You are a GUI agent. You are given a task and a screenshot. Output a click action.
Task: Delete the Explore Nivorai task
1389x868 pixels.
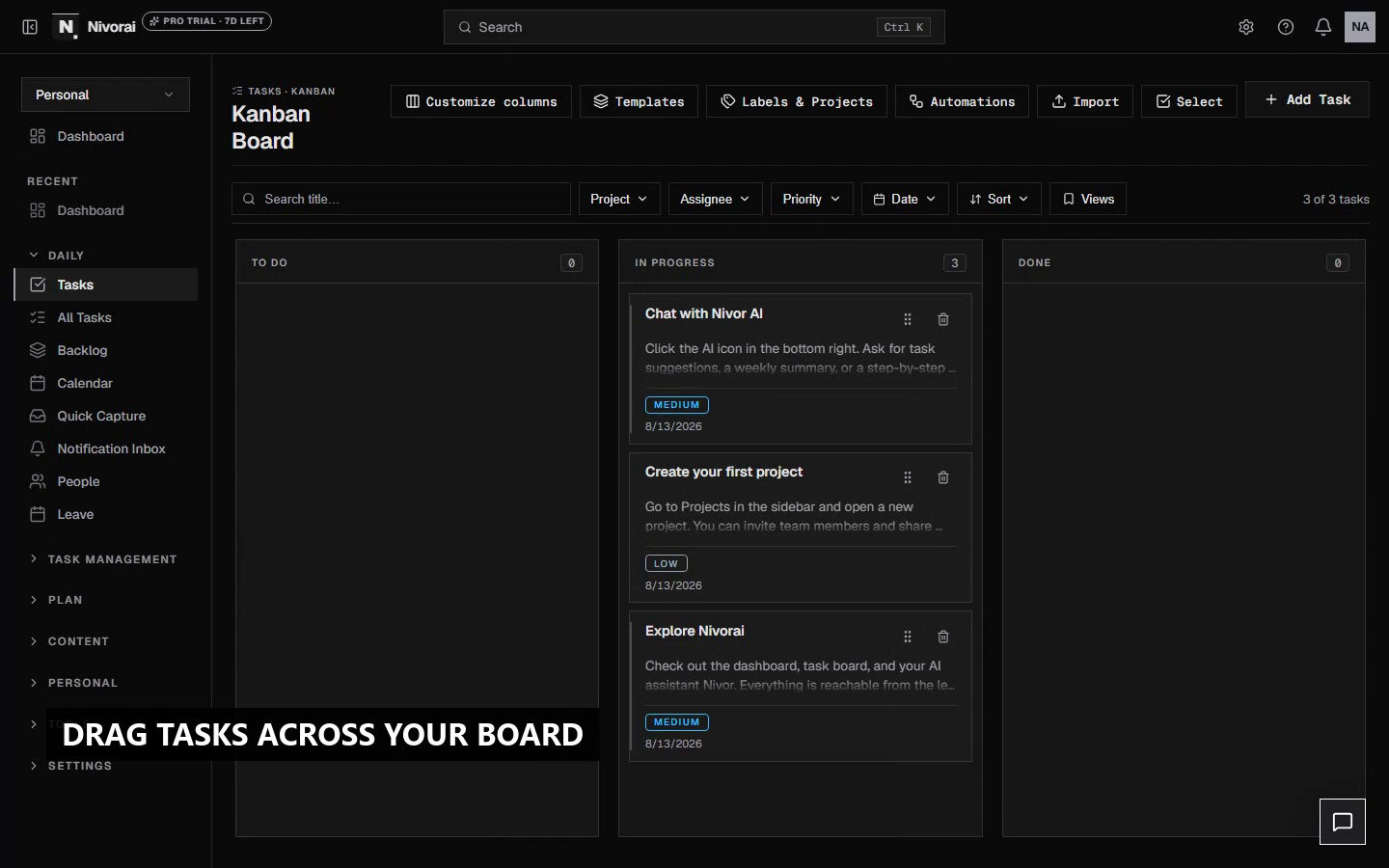tap(943, 637)
